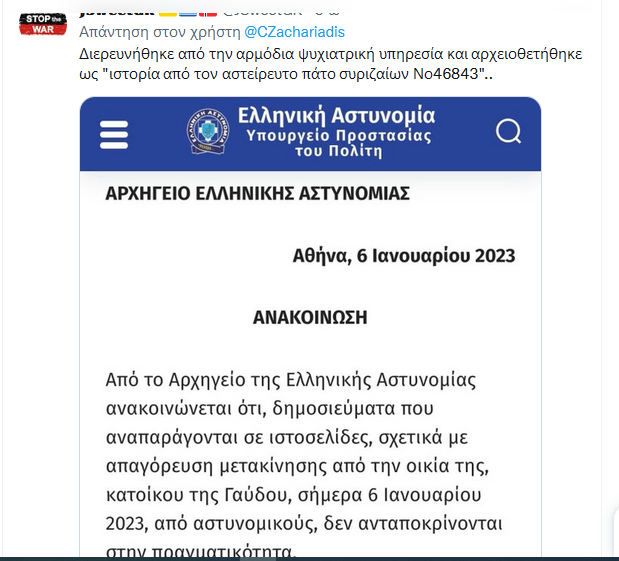Click the dark bar at the screen bottom

coord(310,559)
